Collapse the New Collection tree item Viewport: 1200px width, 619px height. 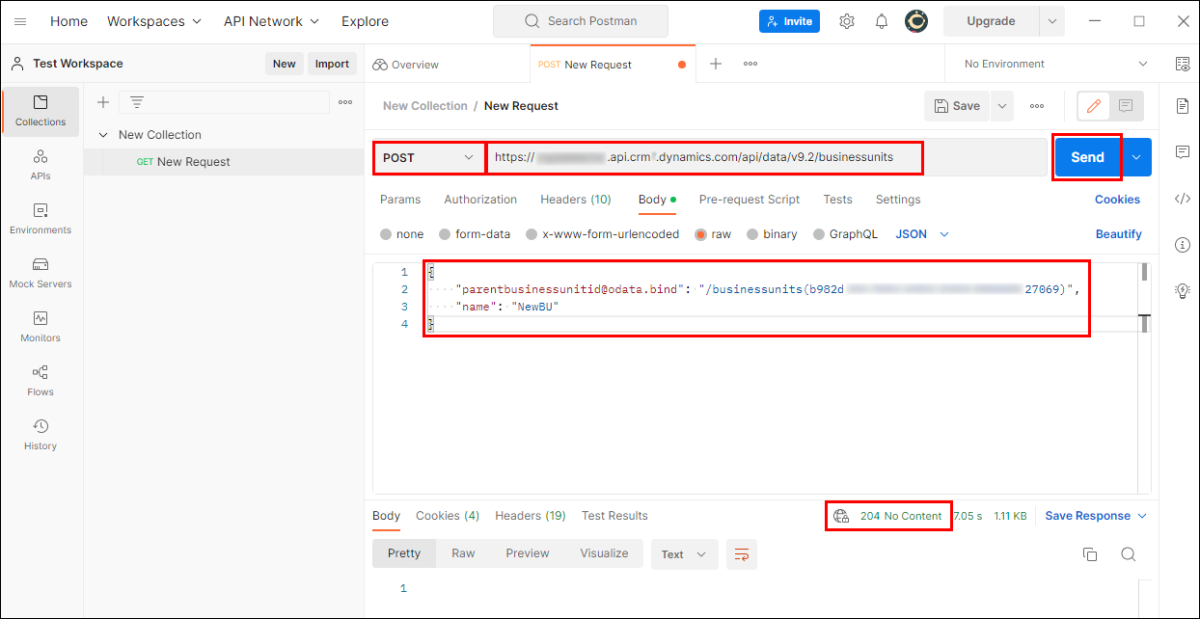point(103,135)
